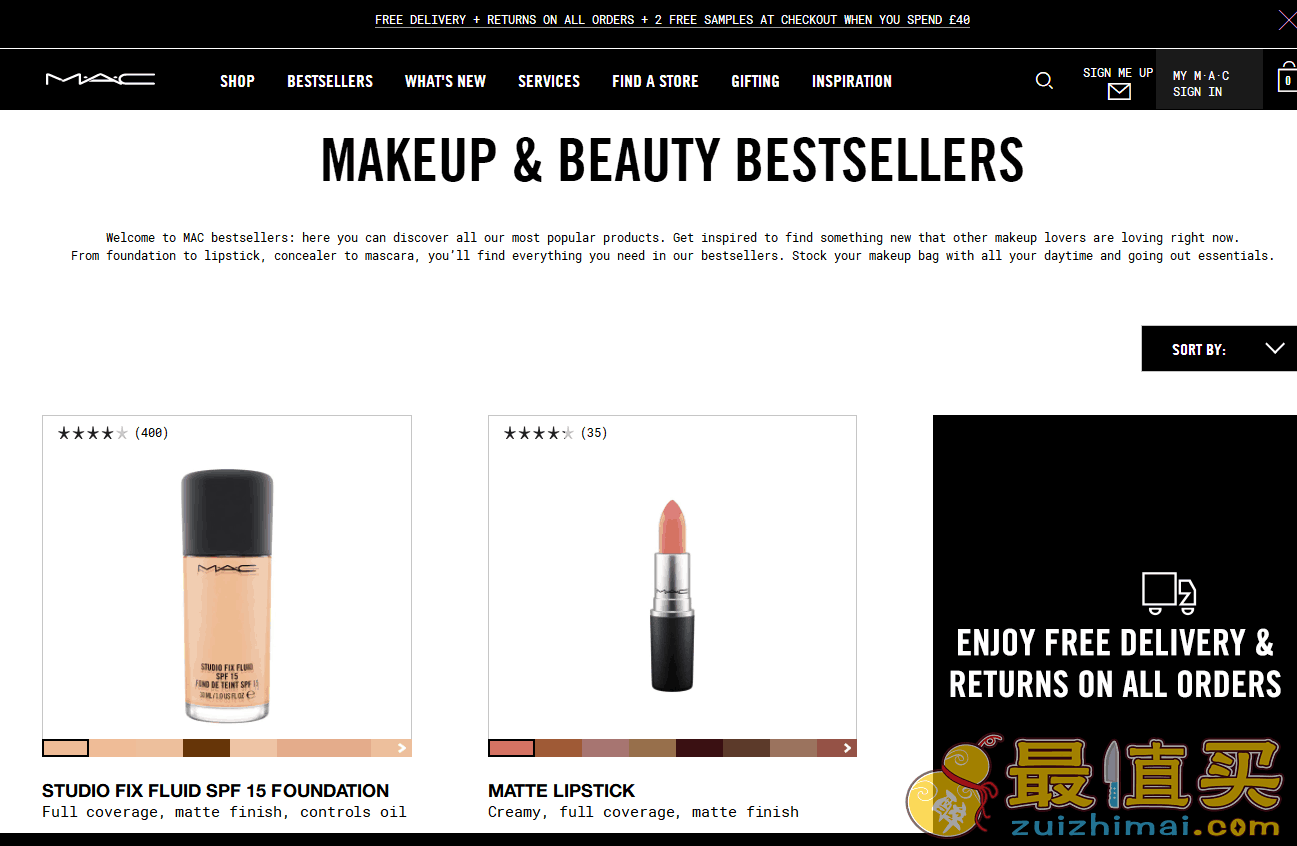
Task: Open the Shop menu
Action: coord(237,81)
